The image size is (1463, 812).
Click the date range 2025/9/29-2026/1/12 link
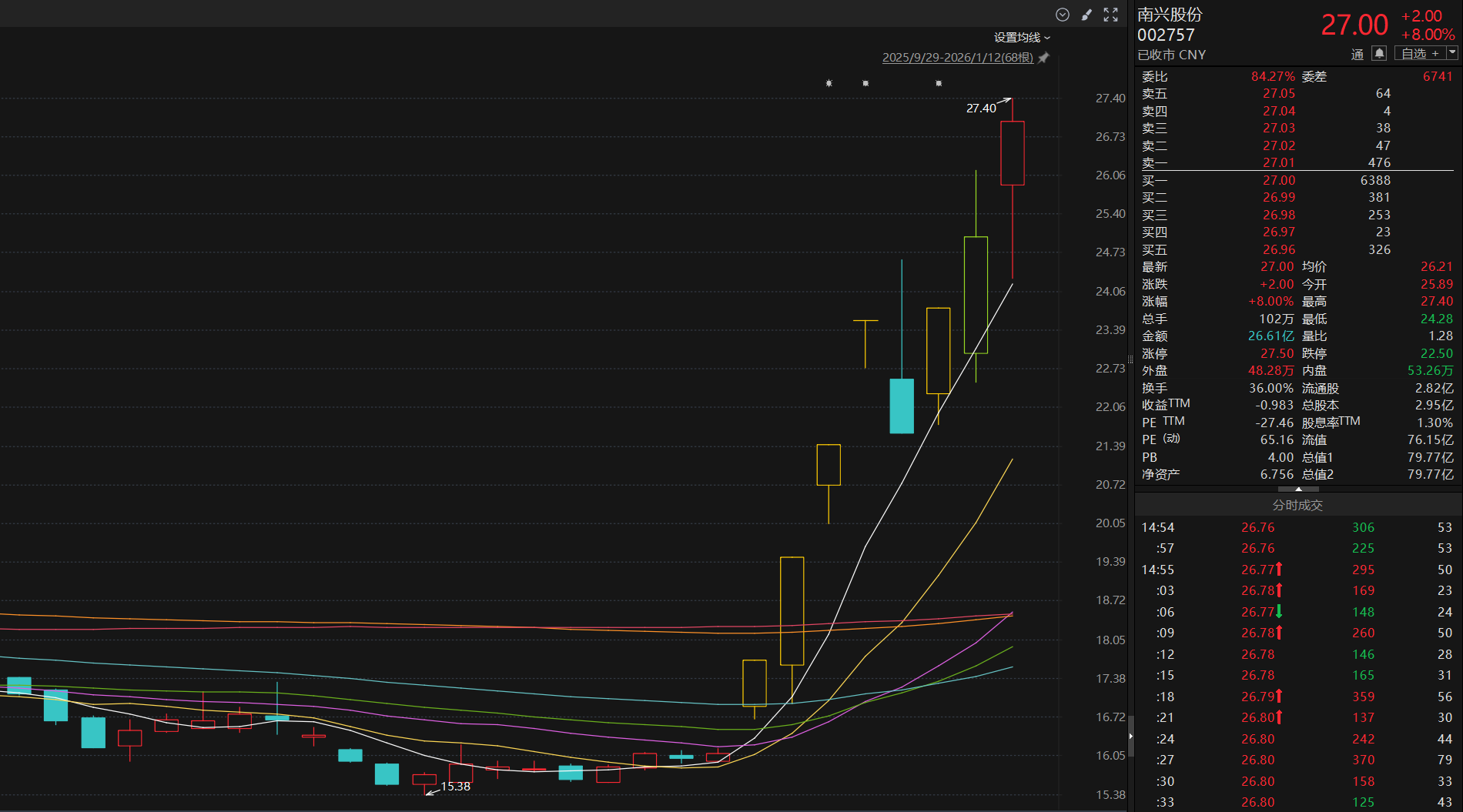(957, 58)
